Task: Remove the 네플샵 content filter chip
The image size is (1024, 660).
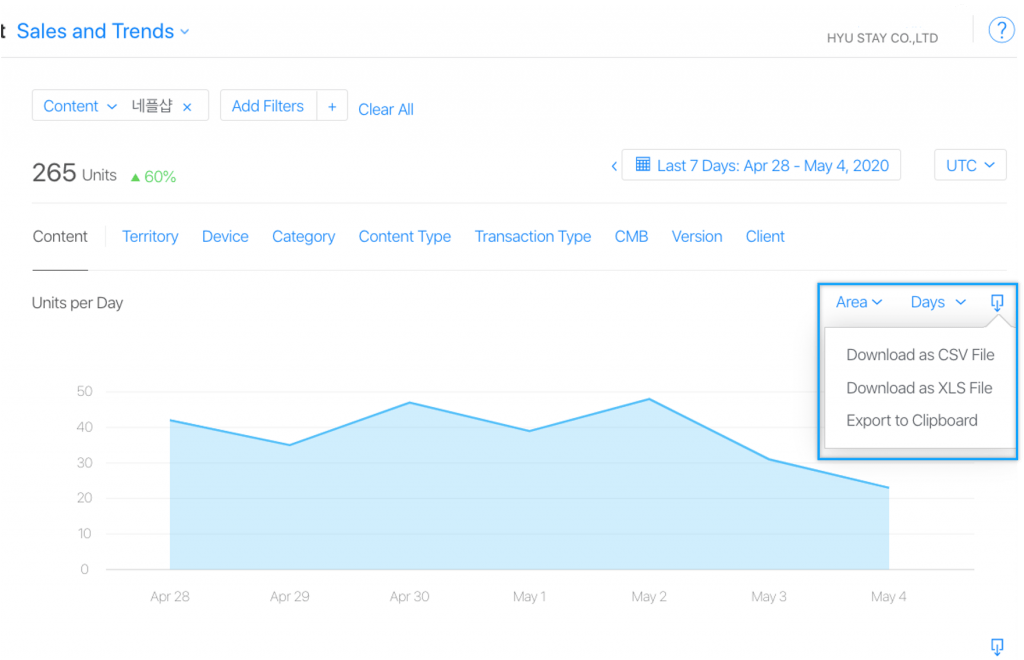Action: [187, 105]
